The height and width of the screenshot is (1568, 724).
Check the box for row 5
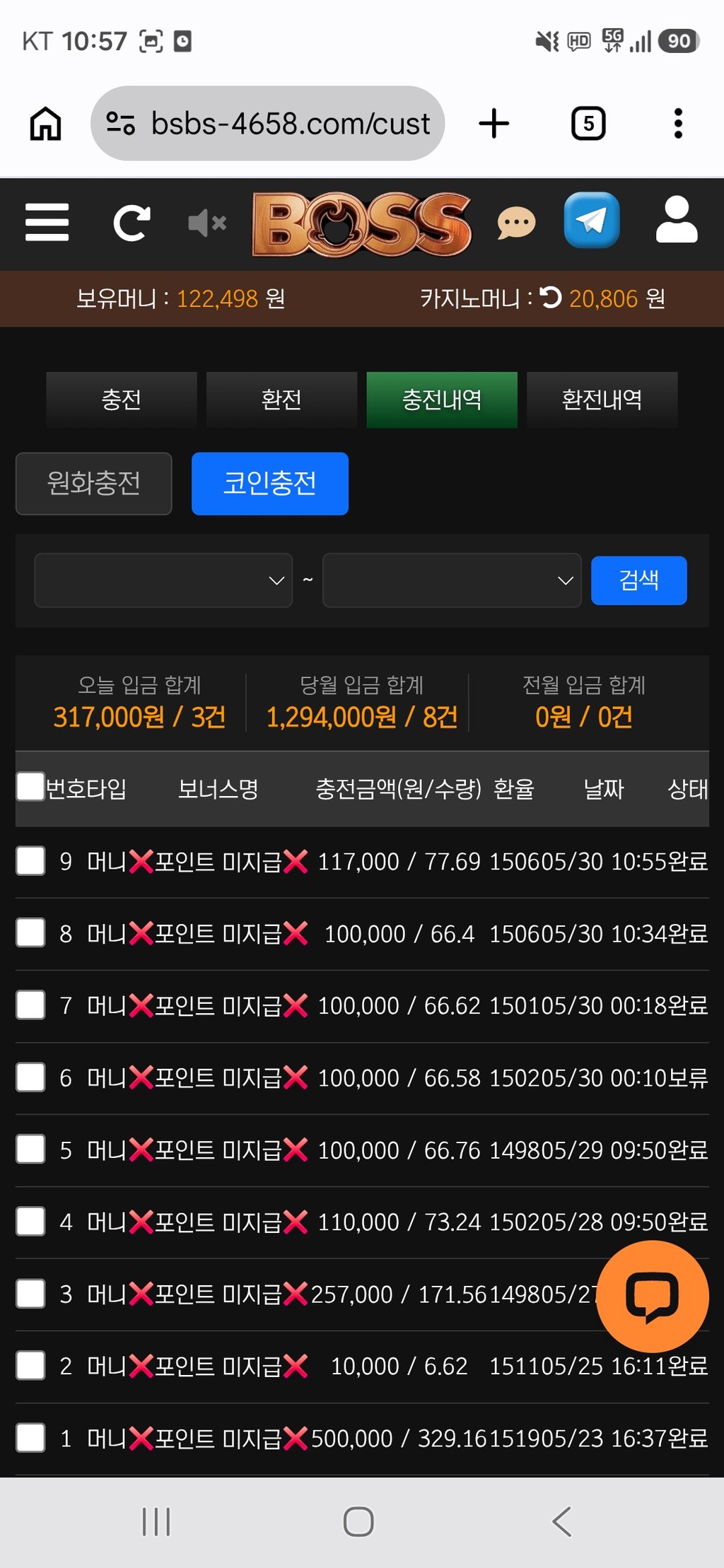click(x=30, y=1149)
